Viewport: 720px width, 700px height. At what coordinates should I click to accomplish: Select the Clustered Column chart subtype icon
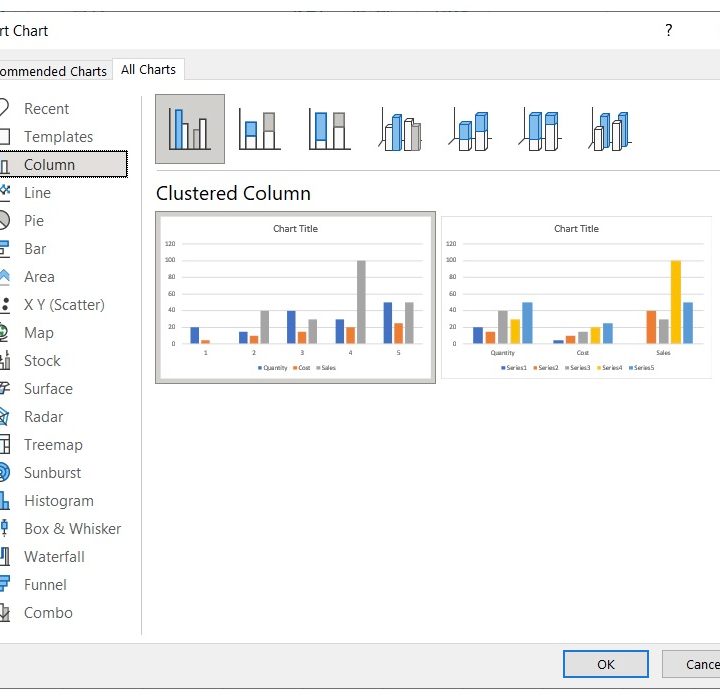tap(190, 129)
